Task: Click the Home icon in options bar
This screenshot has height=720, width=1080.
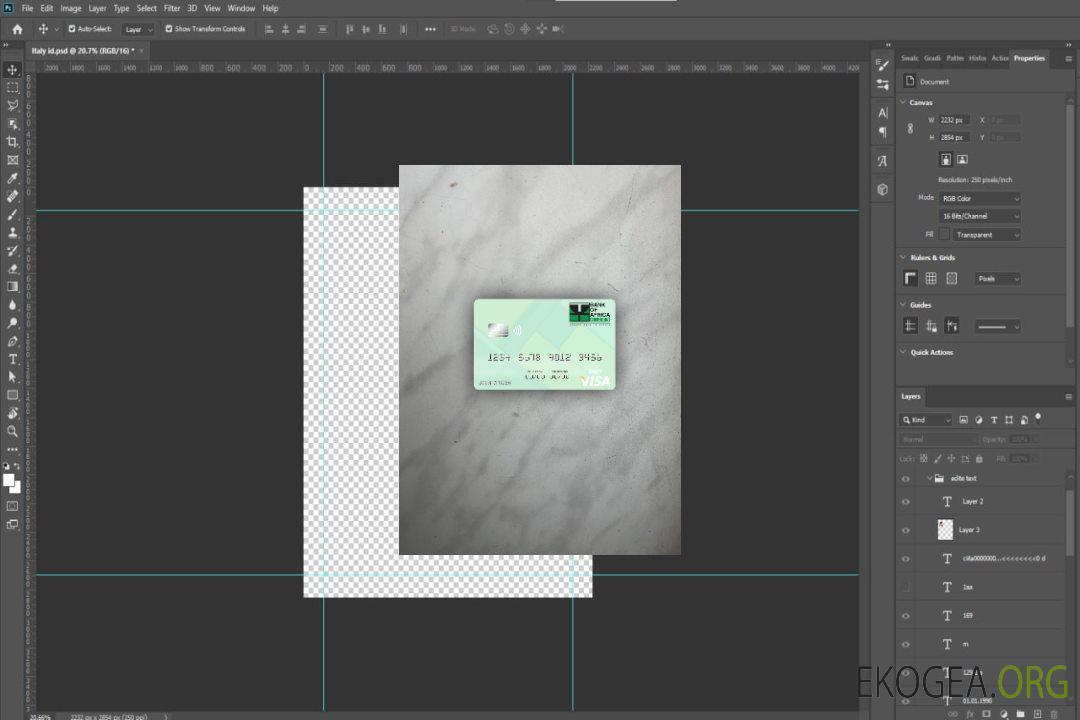Action: pos(17,29)
